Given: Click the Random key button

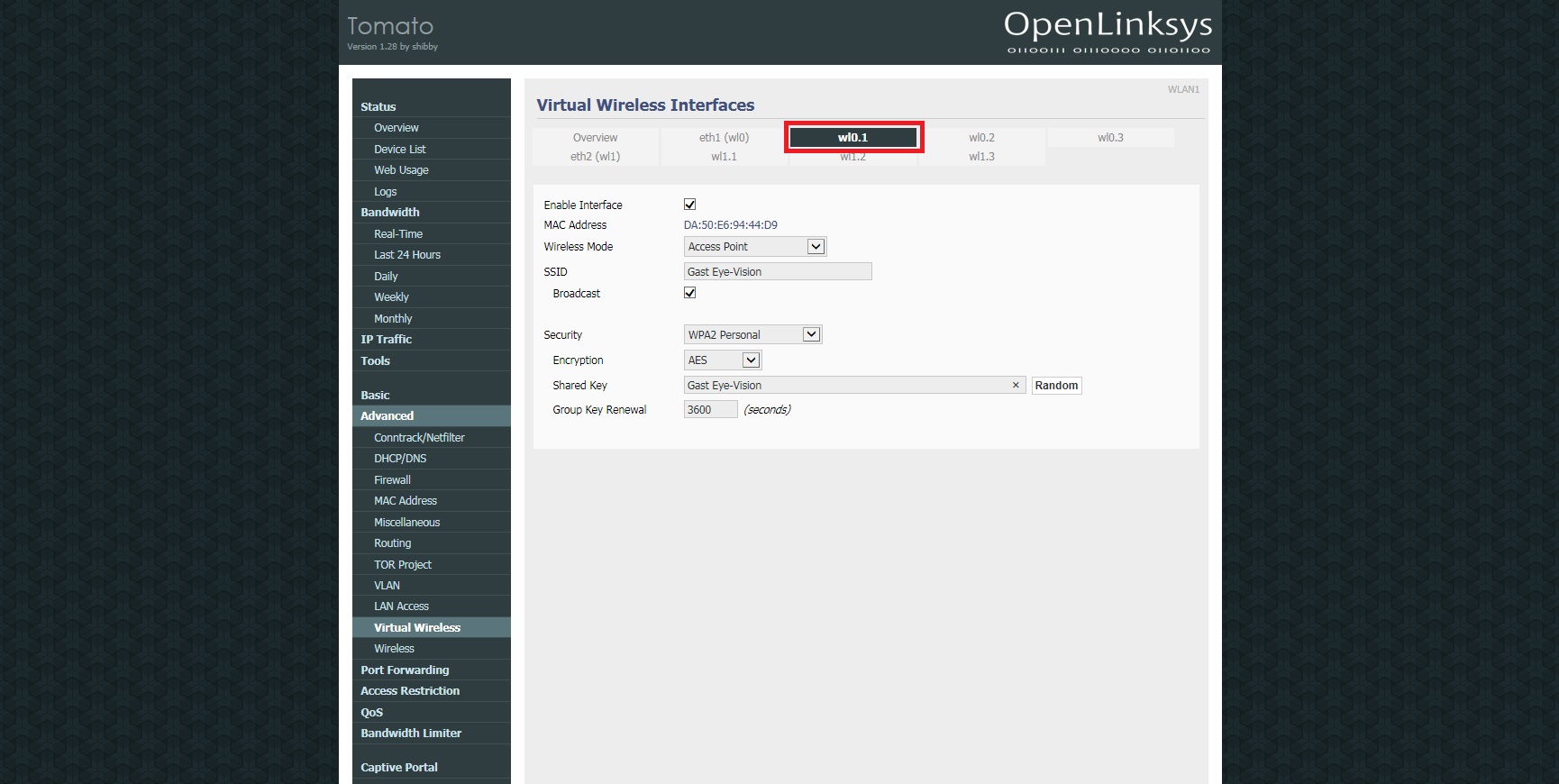Looking at the screenshot, I should pyautogui.click(x=1056, y=386).
